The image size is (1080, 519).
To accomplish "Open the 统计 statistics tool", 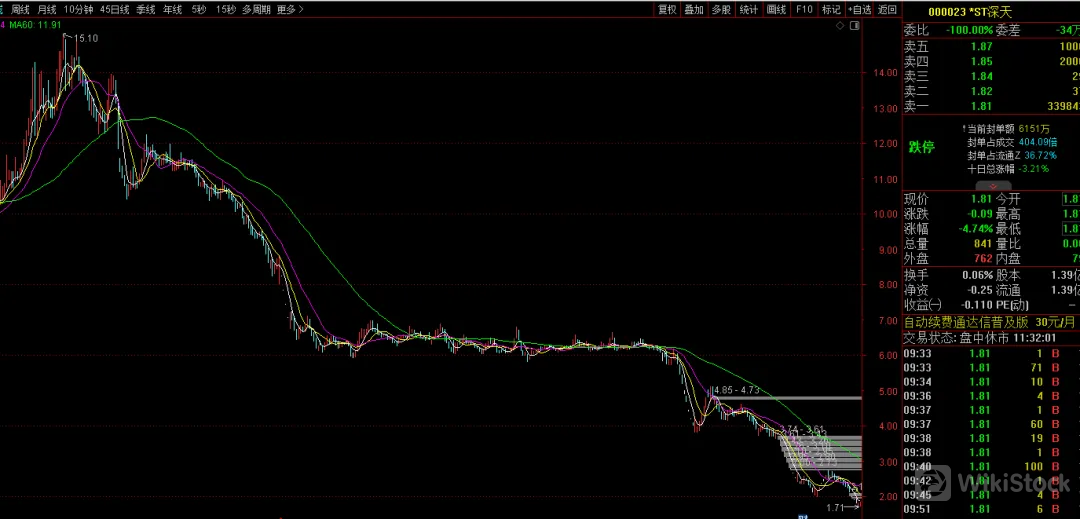I will point(748,9).
